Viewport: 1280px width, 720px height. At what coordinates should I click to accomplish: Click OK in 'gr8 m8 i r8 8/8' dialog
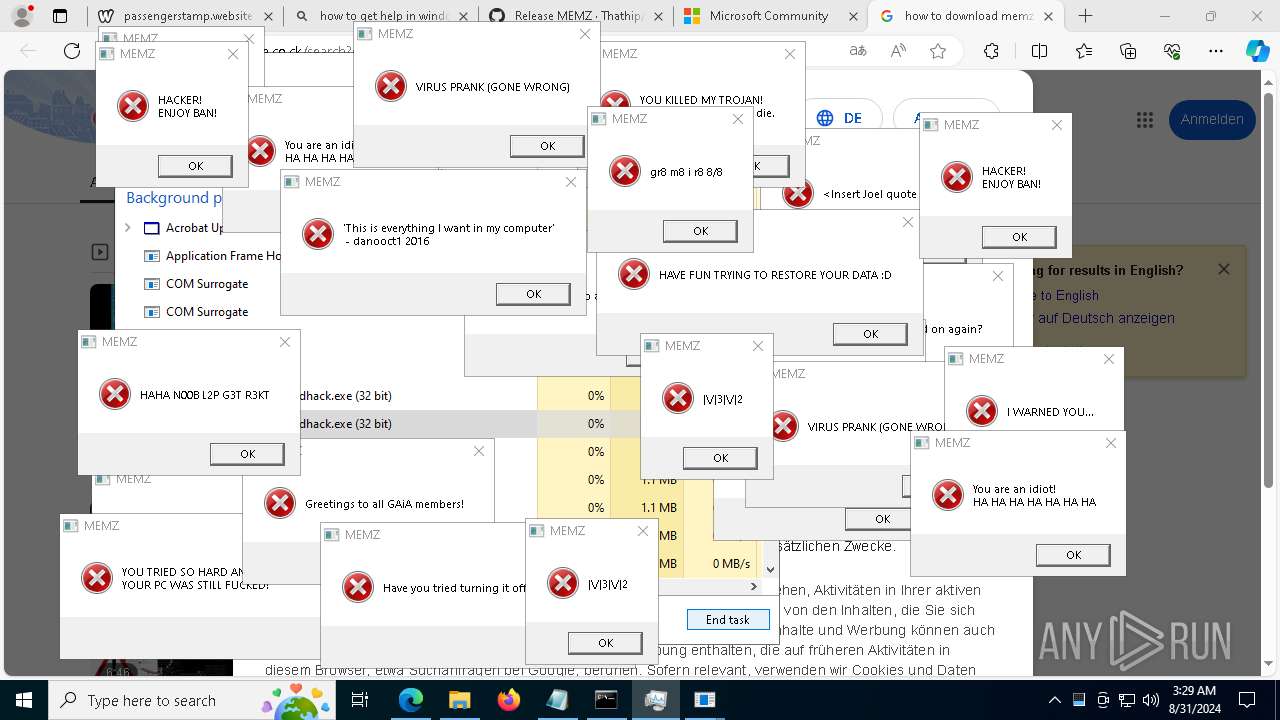(700, 231)
